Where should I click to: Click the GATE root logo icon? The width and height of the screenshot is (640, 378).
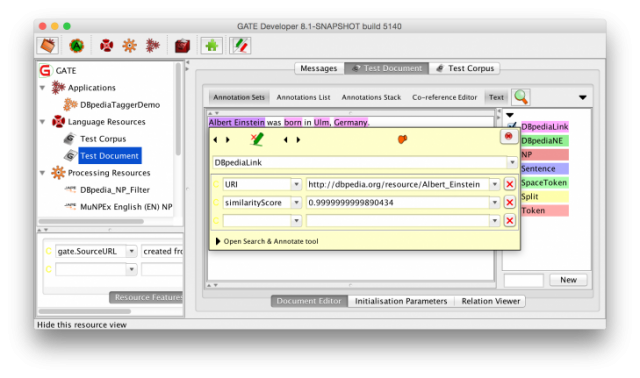coord(45,71)
